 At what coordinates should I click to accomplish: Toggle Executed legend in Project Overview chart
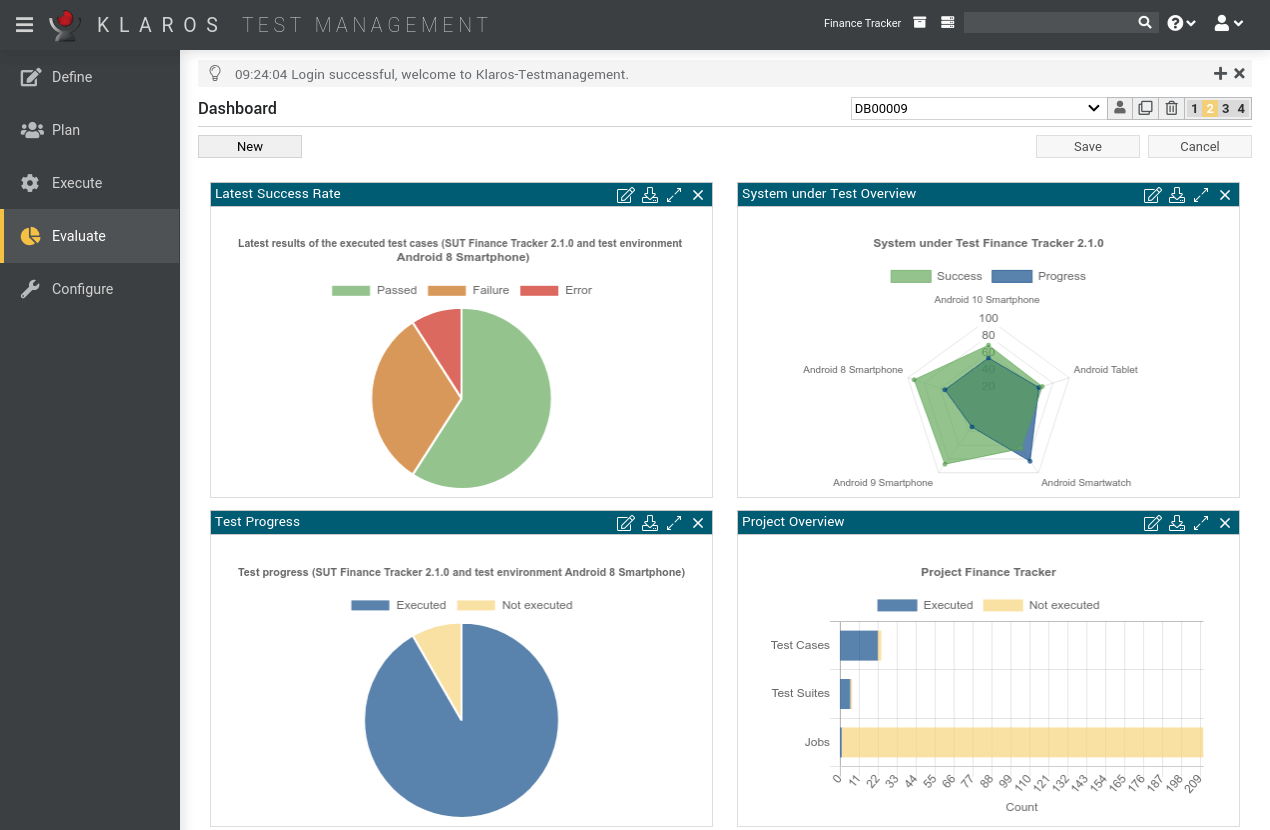pos(897,605)
